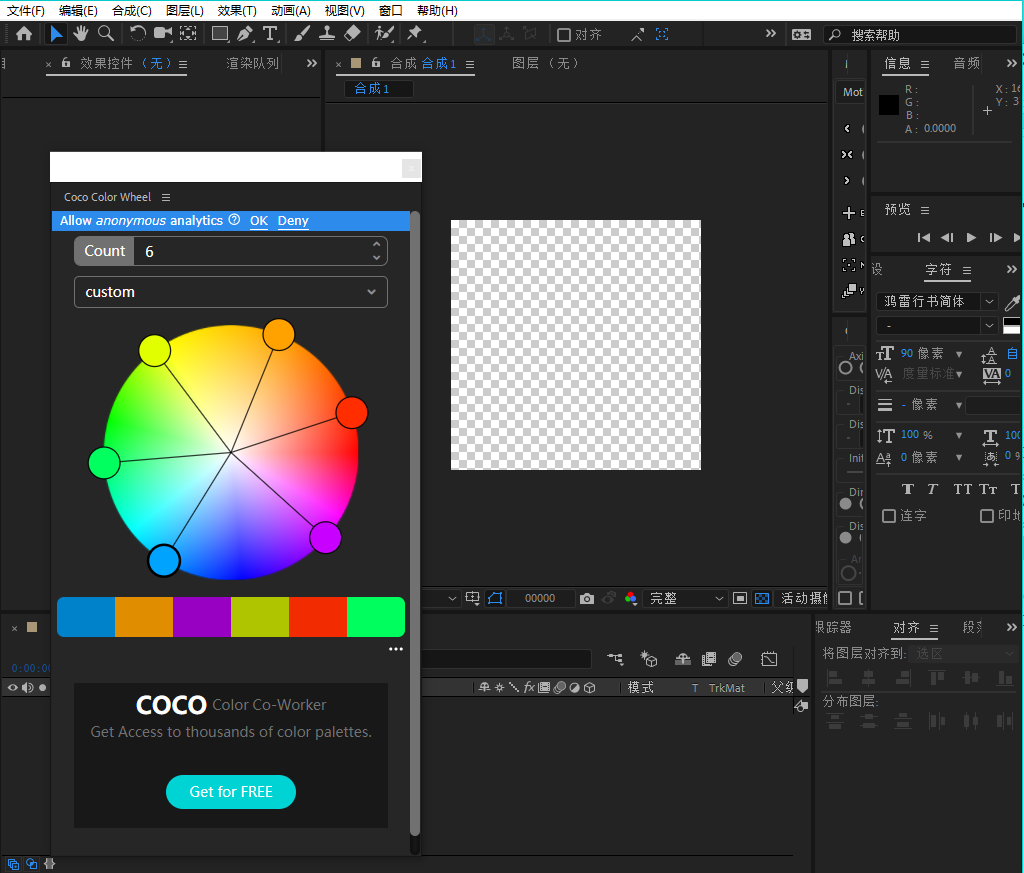Select the Unified Camera tool
This screenshot has width=1024, height=873.
coord(163,34)
